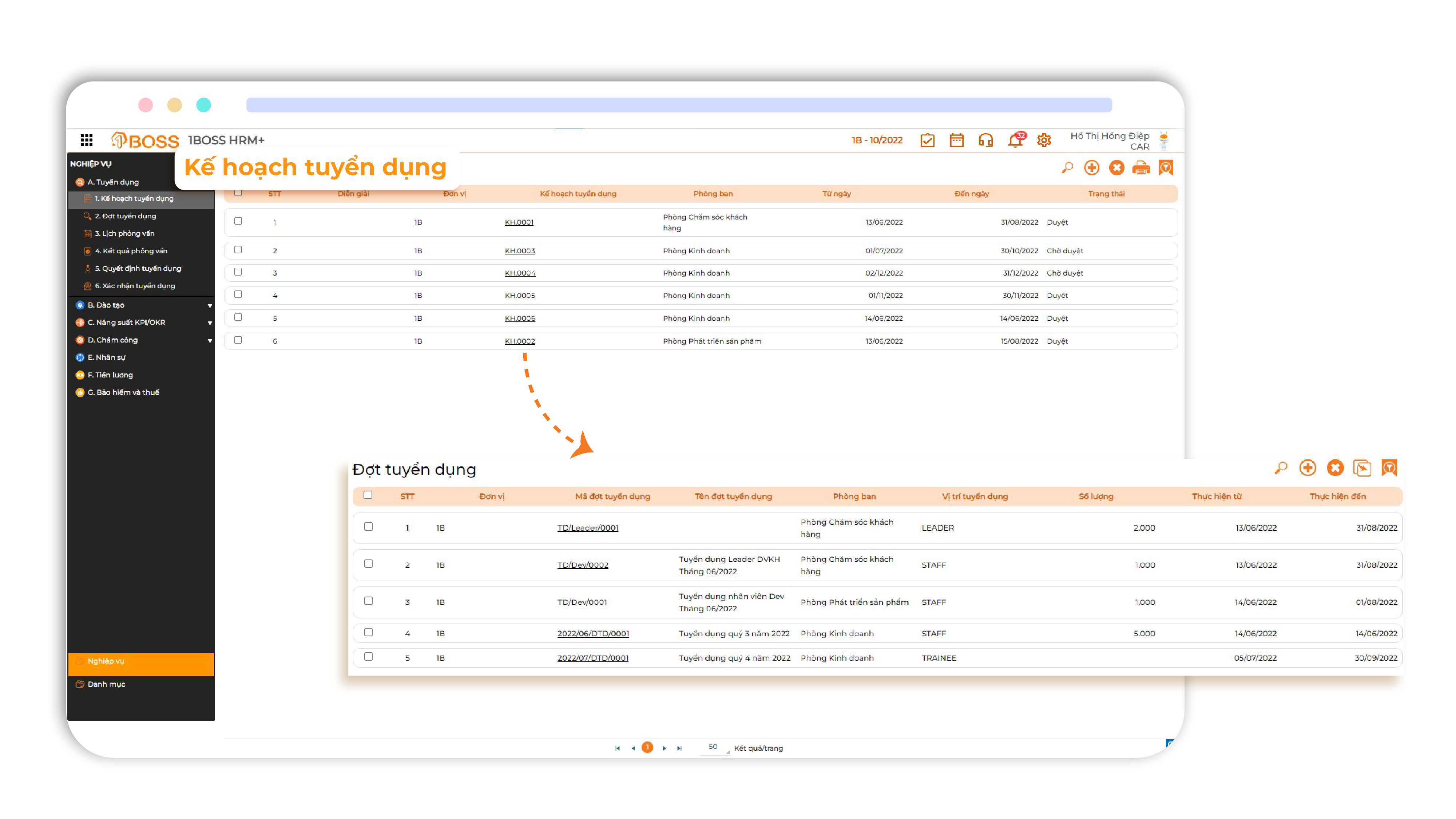Tick the checkbox for KH.0005 row

click(x=238, y=294)
